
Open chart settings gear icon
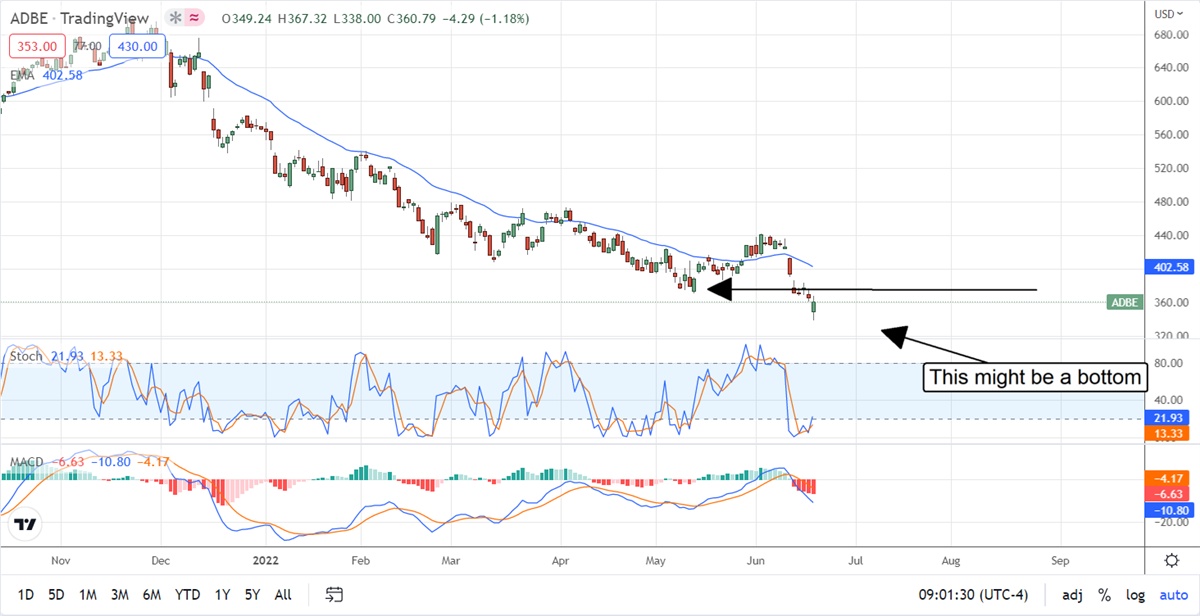[x=1171, y=559]
